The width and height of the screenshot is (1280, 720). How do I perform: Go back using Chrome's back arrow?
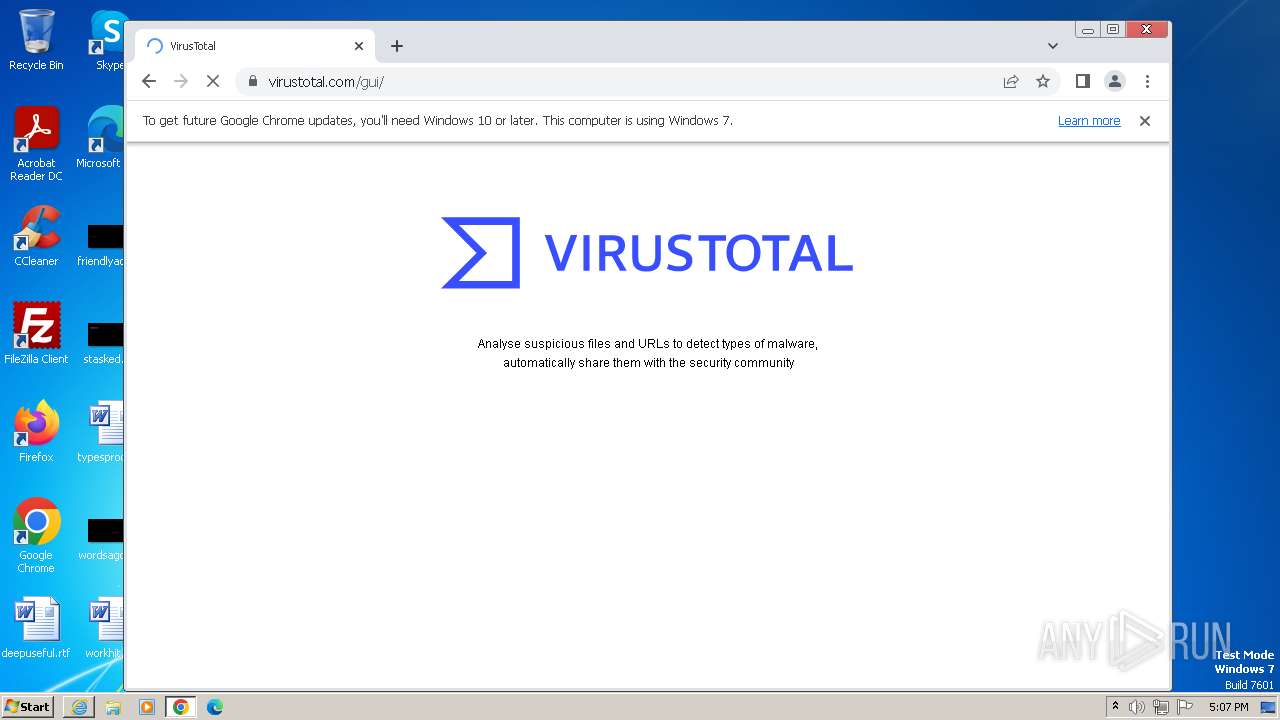click(x=149, y=81)
